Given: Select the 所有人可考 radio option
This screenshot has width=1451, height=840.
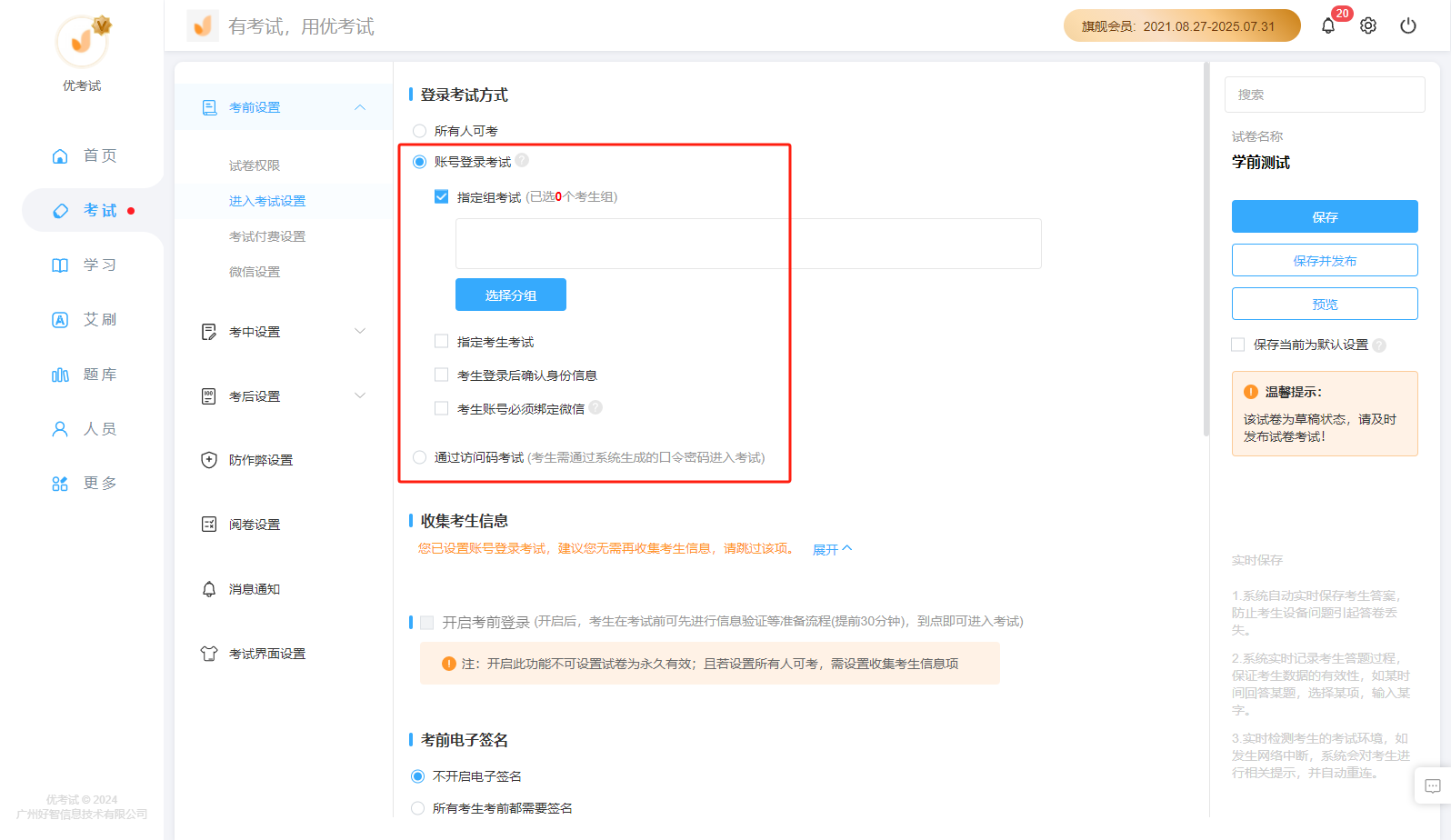Looking at the screenshot, I should click(x=419, y=131).
